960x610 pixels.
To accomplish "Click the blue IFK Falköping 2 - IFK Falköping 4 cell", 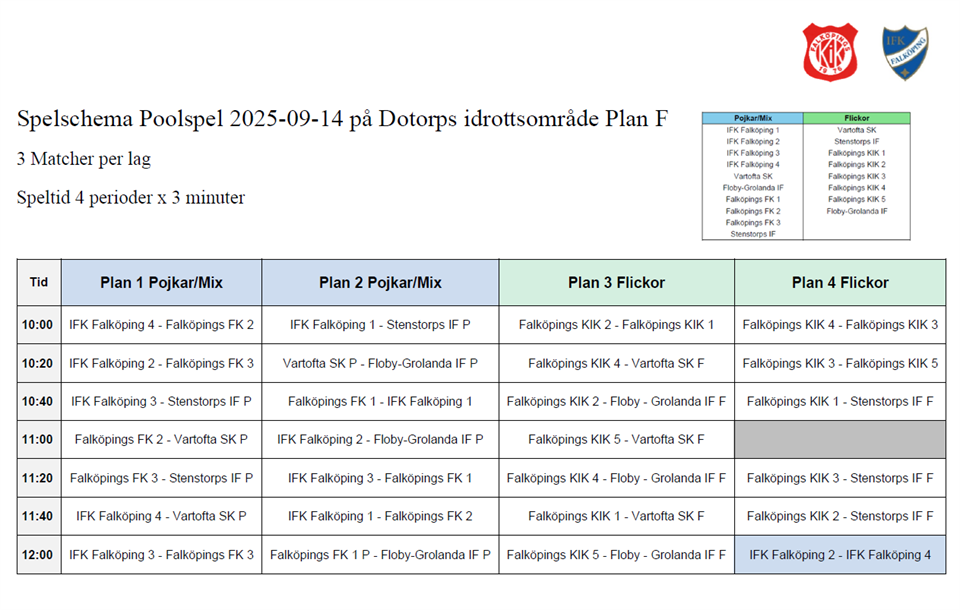I will pos(840,555).
